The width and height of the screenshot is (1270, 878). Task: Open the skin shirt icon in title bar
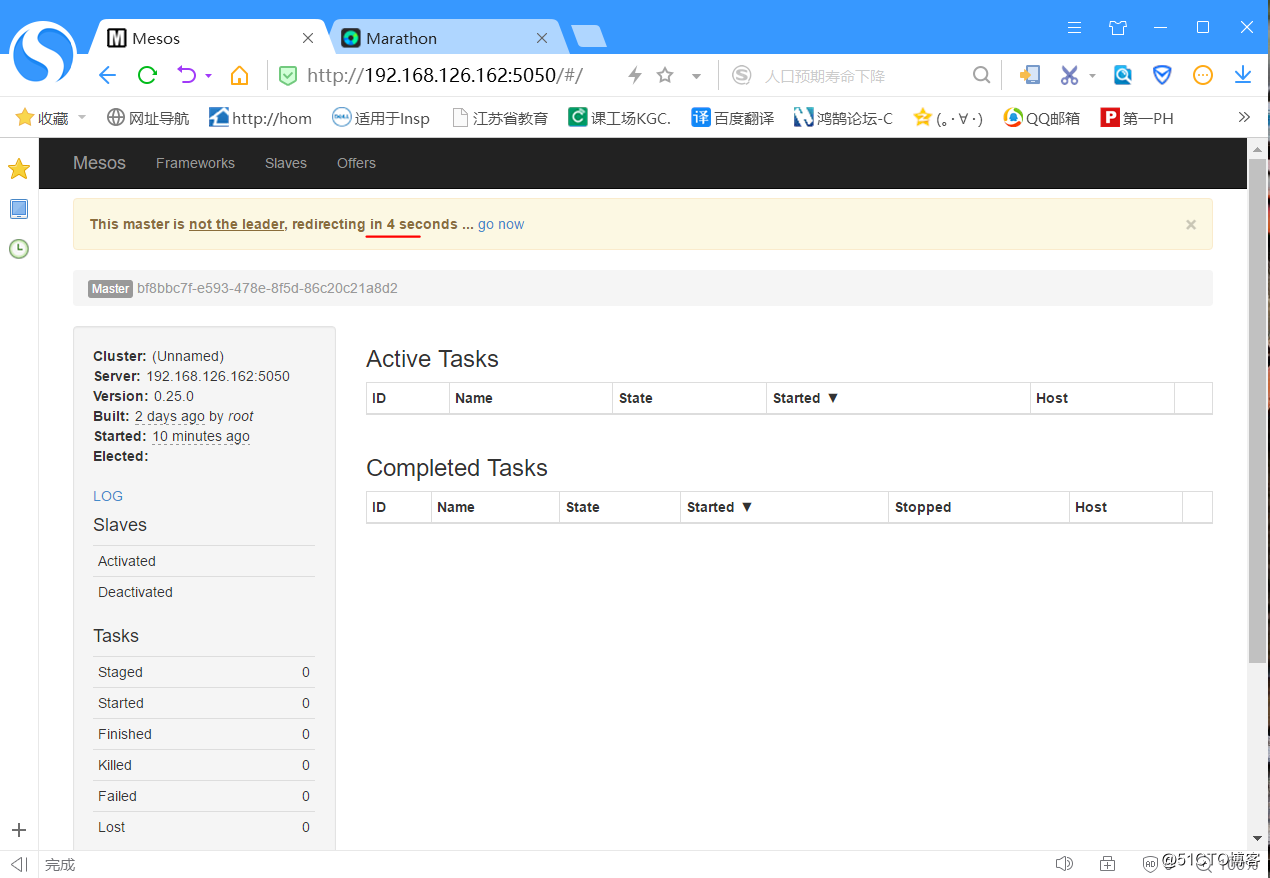tap(1118, 28)
